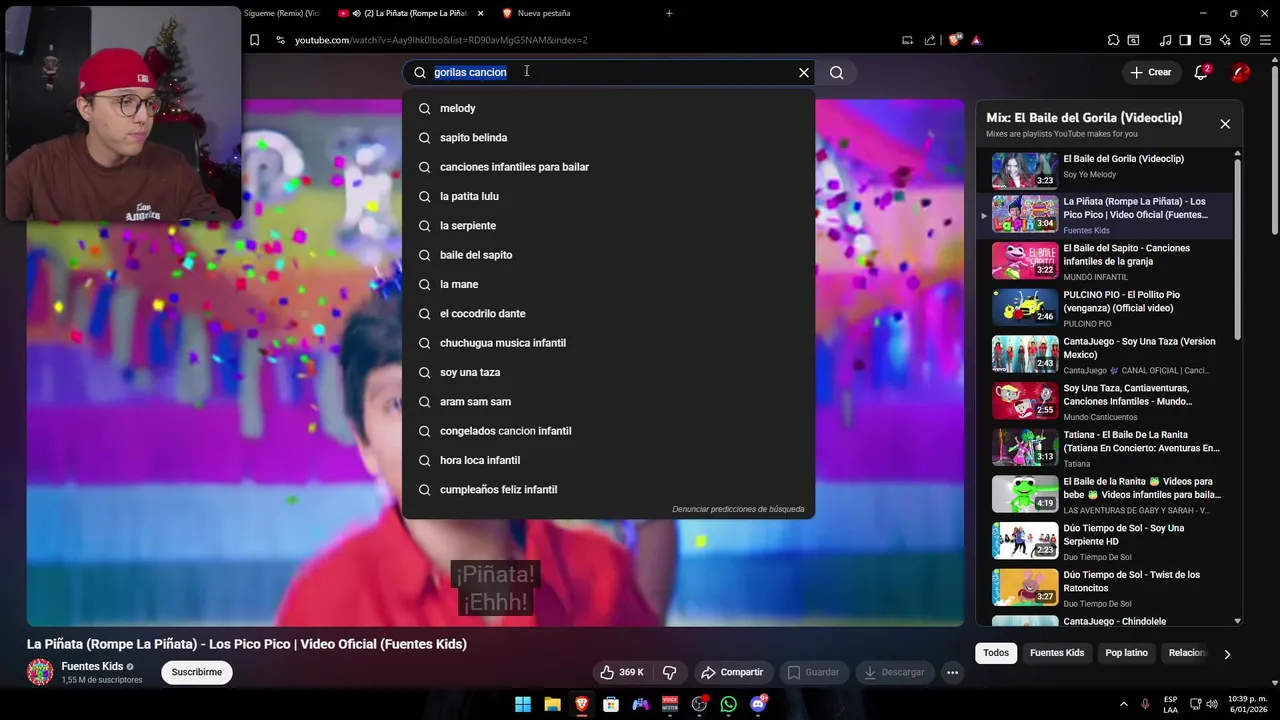The height and width of the screenshot is (720, 1280).
Task: Click the YouTube search input field
Action: [x=610, y=72]
